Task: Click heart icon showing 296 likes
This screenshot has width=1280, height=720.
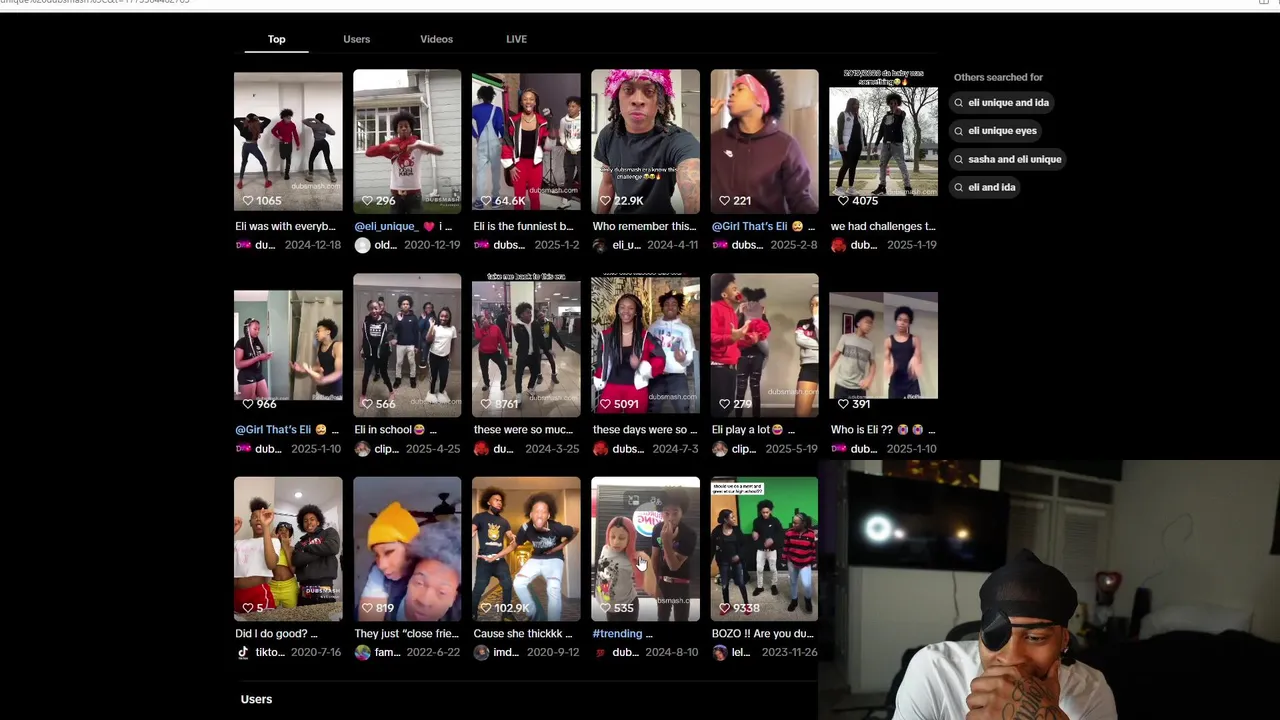Action: pyautogui.click(x=367, y=200)
